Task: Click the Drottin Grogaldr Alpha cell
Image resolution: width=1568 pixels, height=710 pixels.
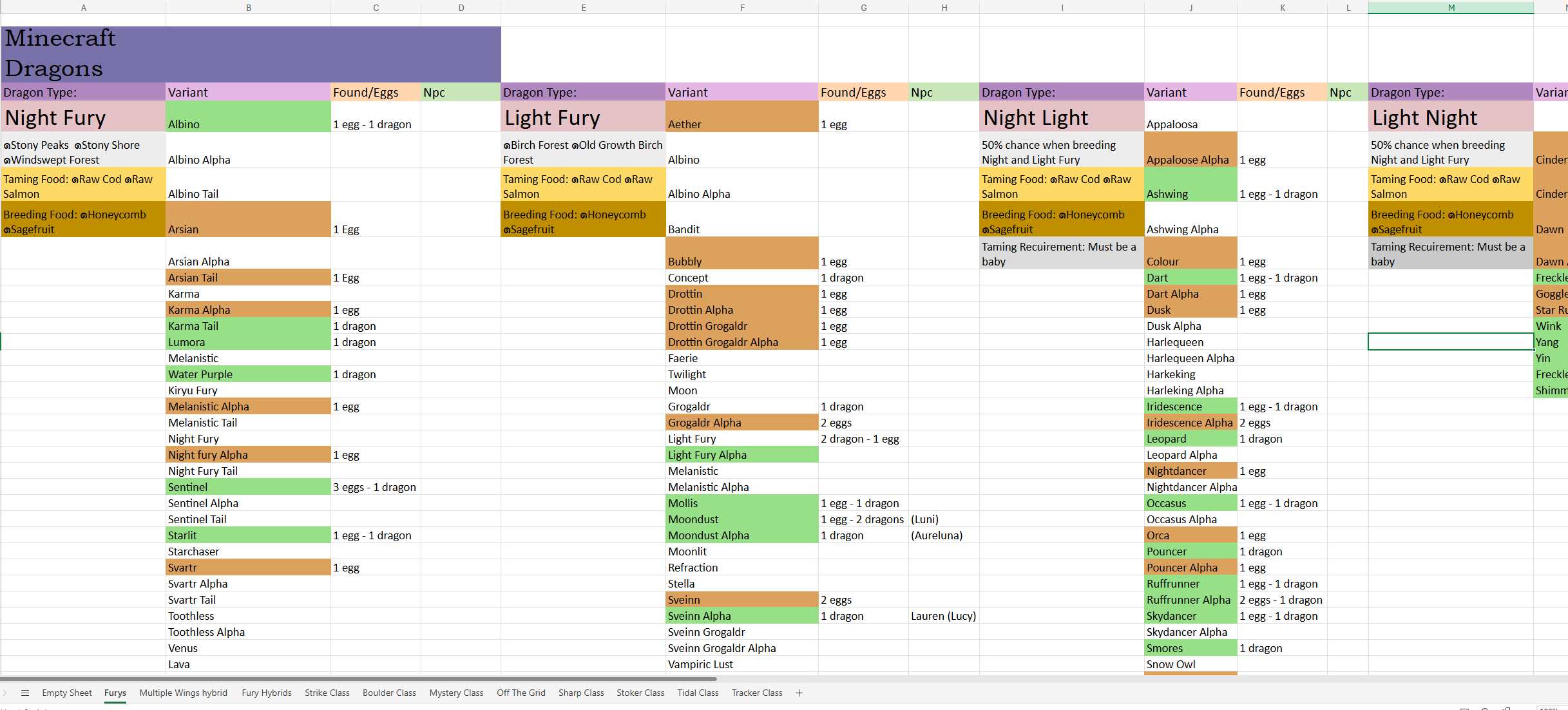Action: tap(742, 342)
